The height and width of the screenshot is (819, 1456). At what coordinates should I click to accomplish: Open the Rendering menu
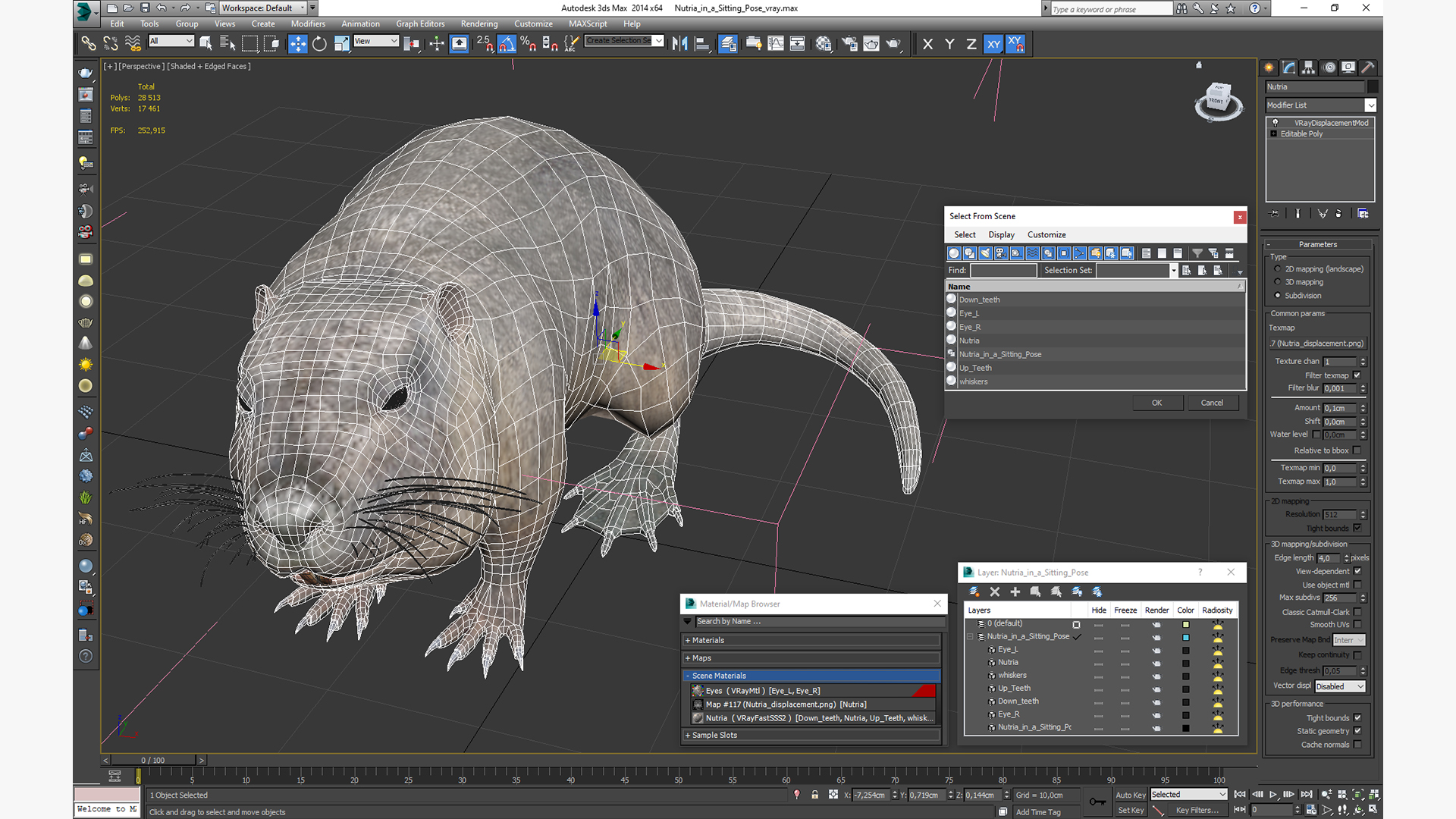(x=479, y=24)
